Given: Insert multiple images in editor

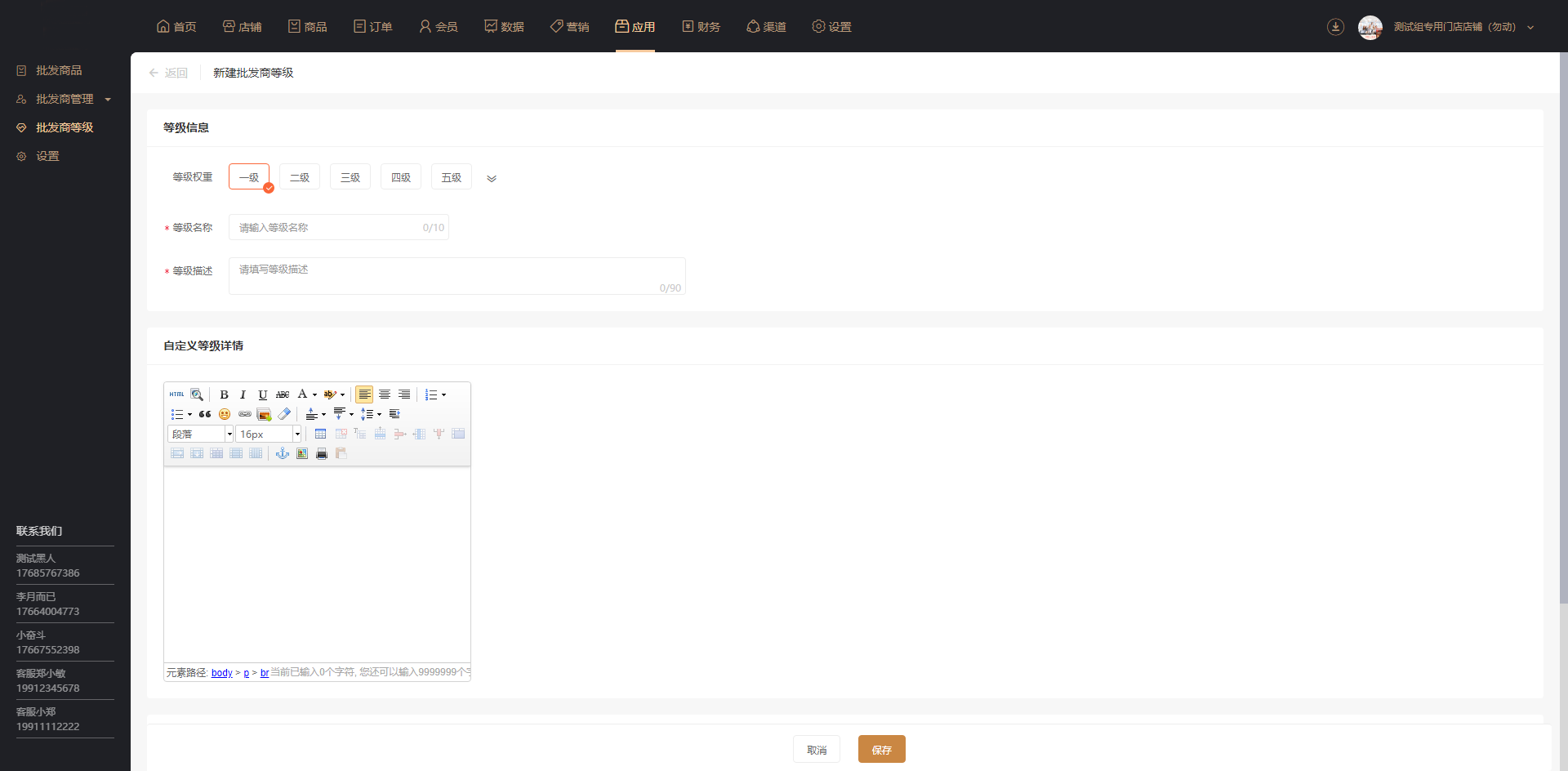Looking at the screenshot, I should click(264, 414).
